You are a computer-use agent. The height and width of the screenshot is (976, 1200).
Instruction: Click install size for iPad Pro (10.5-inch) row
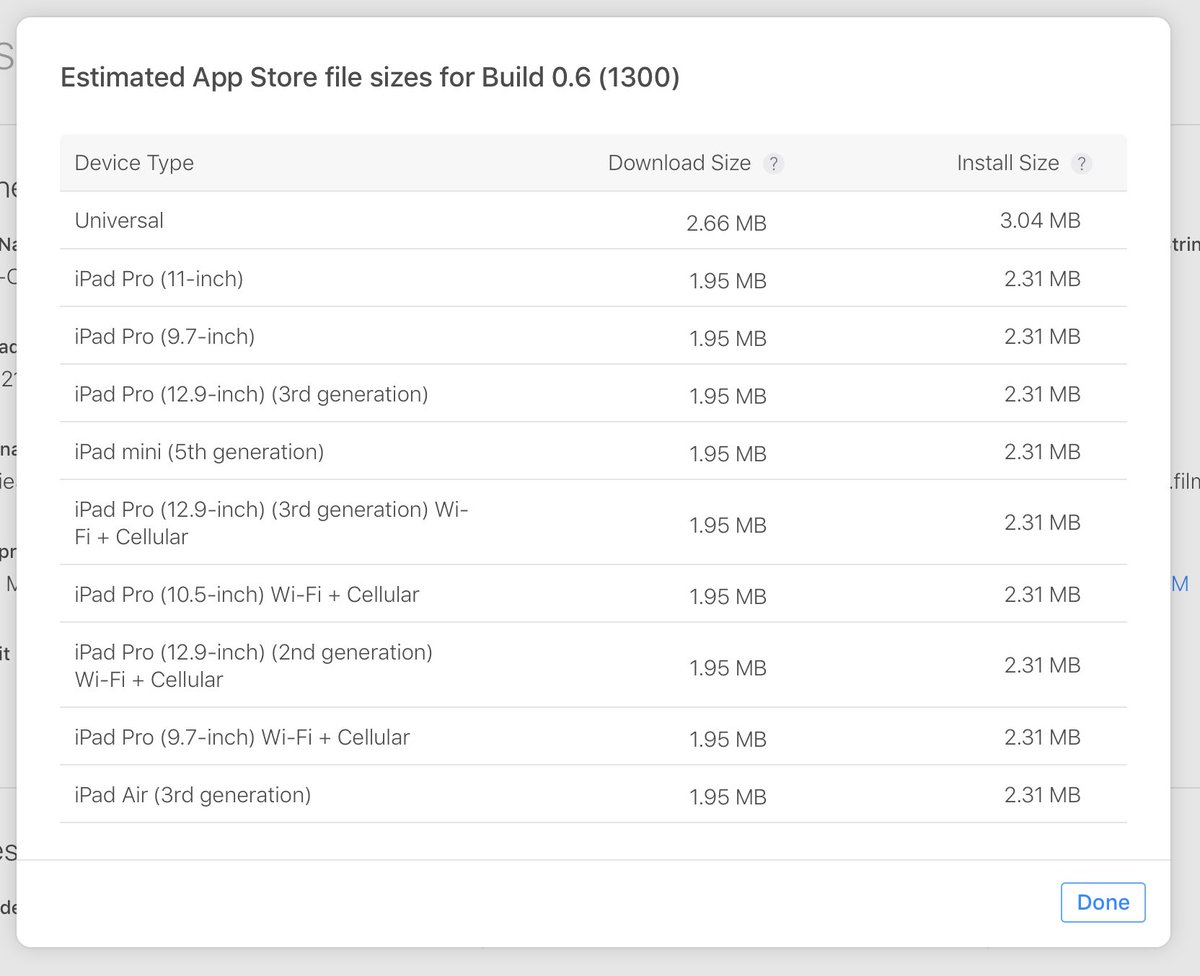[1042, 594]
